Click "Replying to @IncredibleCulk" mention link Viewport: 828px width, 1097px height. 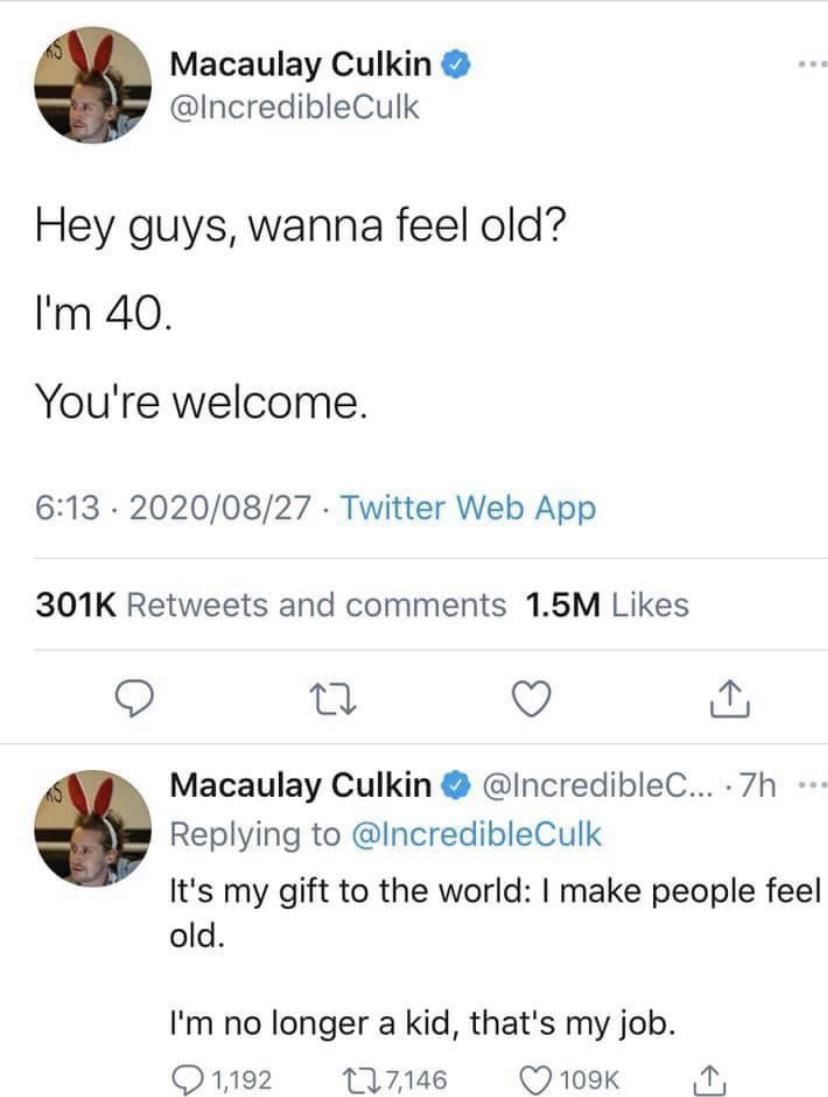pyautogui.click(x=476, y=834)
